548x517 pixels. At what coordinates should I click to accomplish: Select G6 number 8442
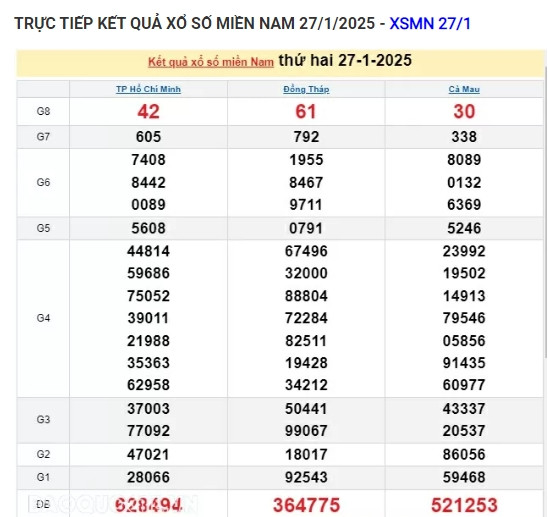(149, 182)
